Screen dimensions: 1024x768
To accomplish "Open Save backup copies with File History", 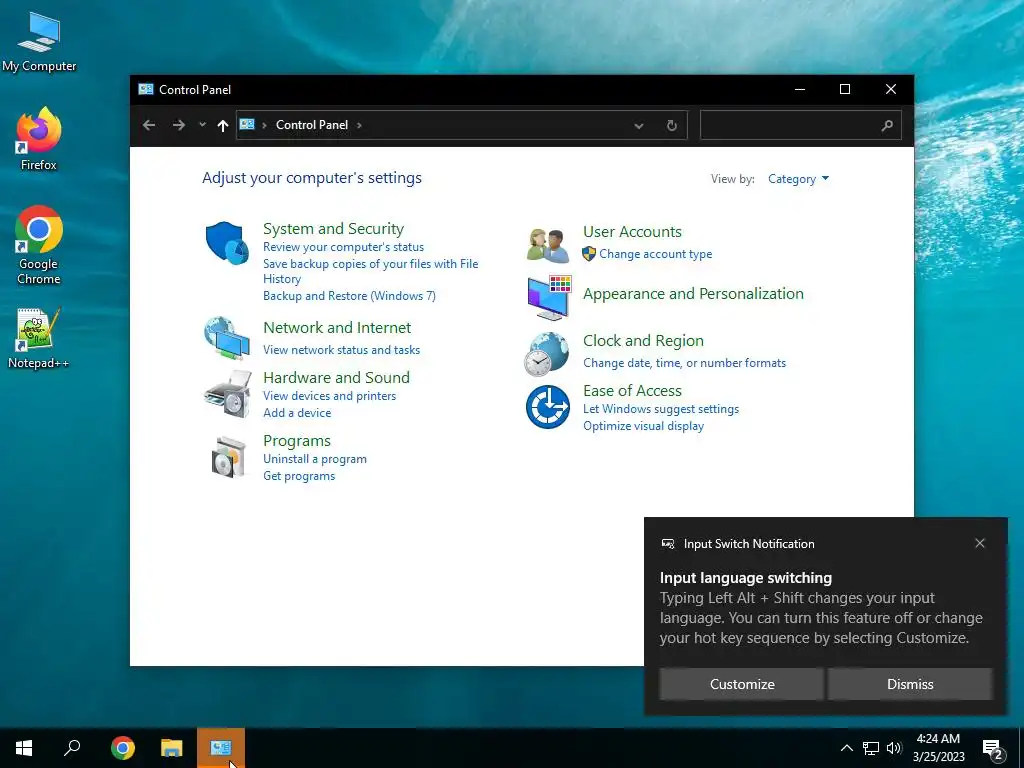I will click(370, 271).
